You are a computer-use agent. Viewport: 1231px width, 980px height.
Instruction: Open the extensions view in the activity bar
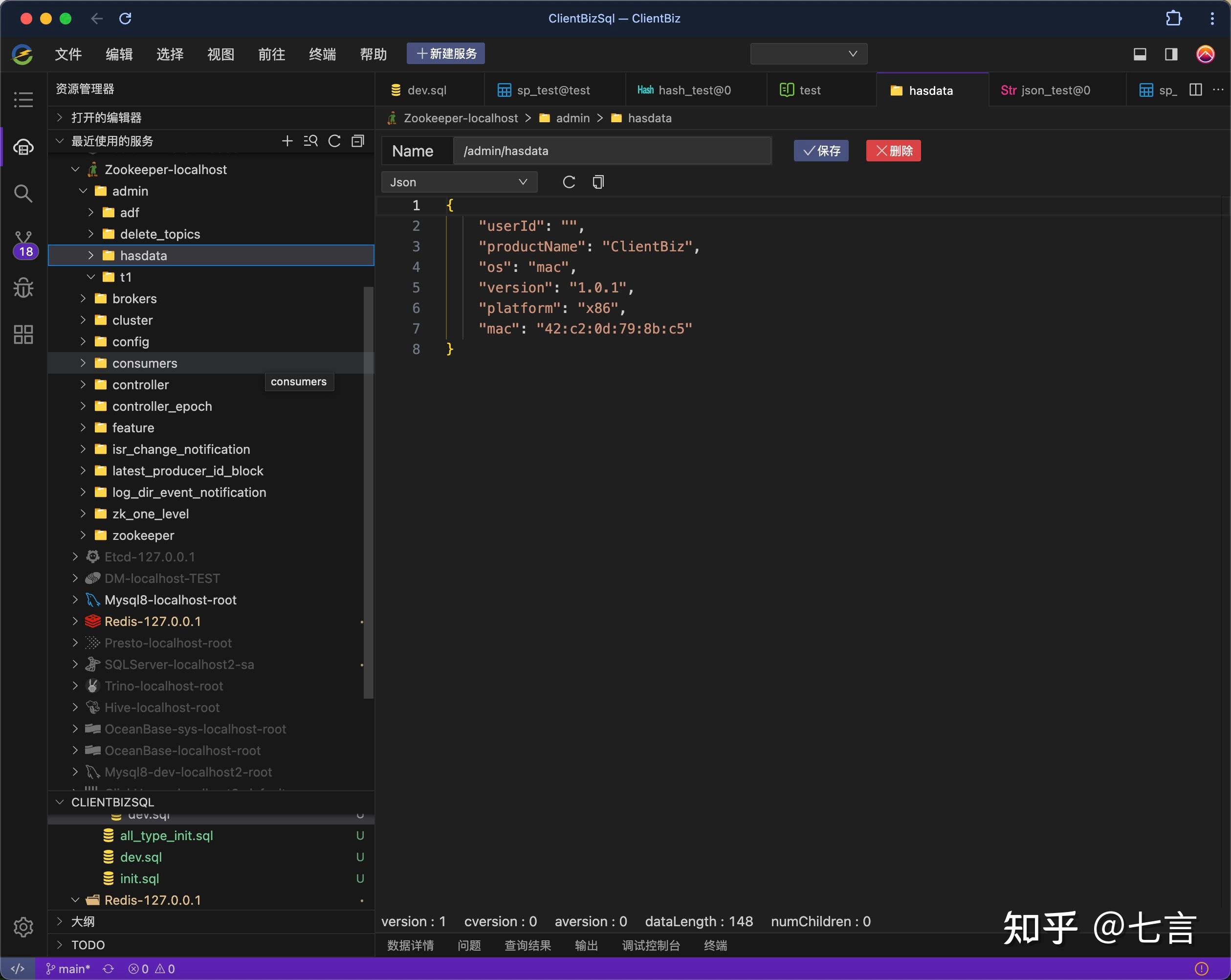23,334
